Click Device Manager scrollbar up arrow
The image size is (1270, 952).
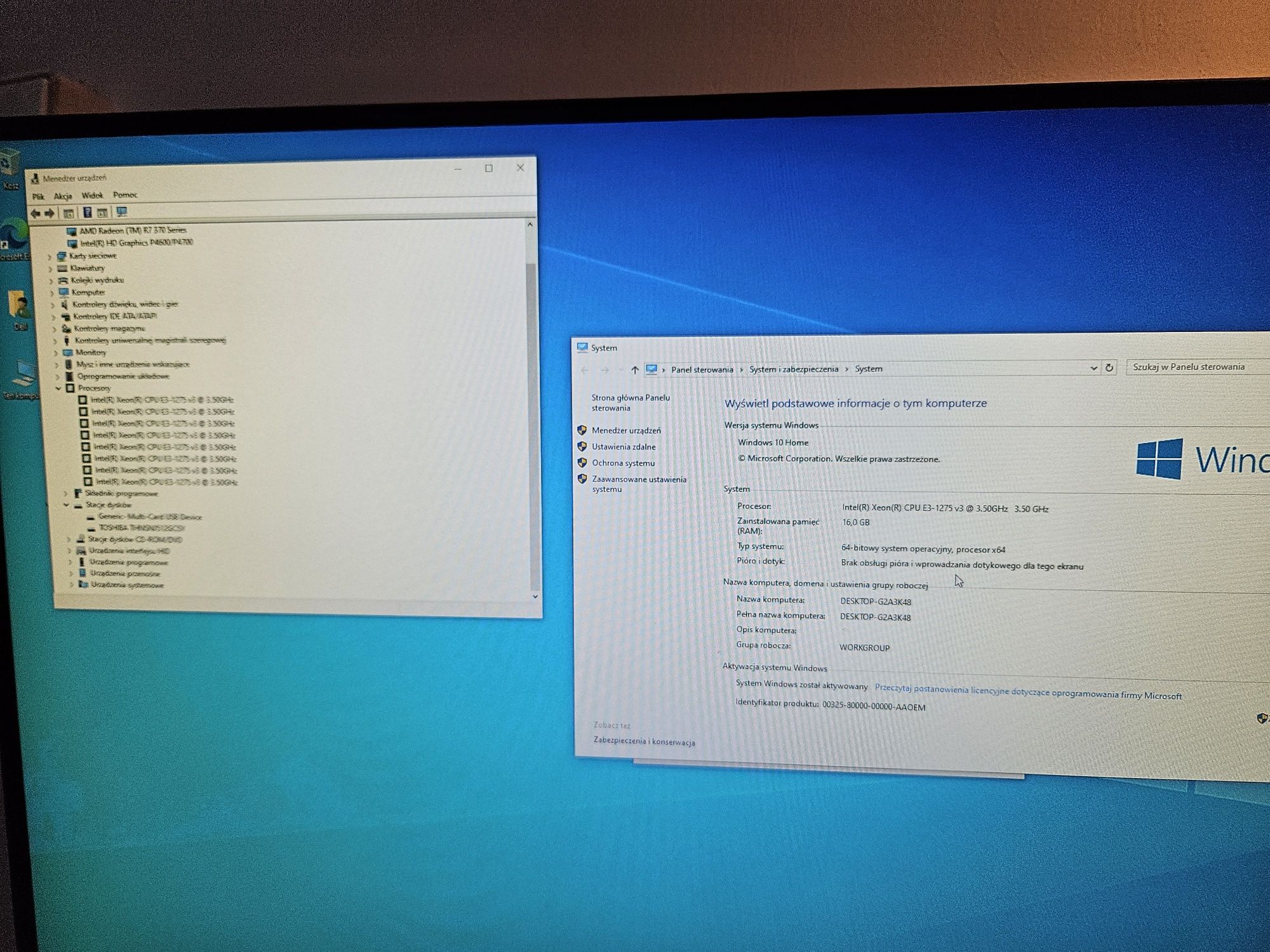[x=530, y=225]
